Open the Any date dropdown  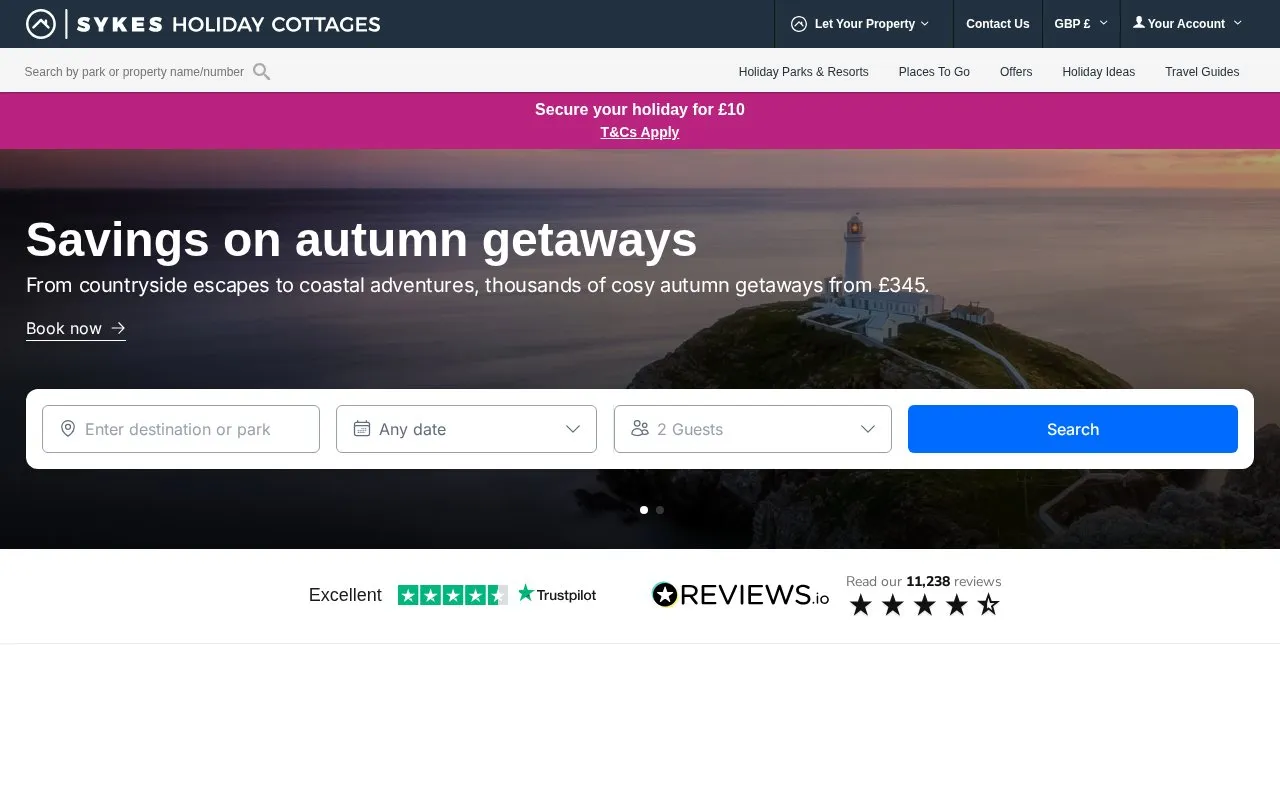point(466,429)
